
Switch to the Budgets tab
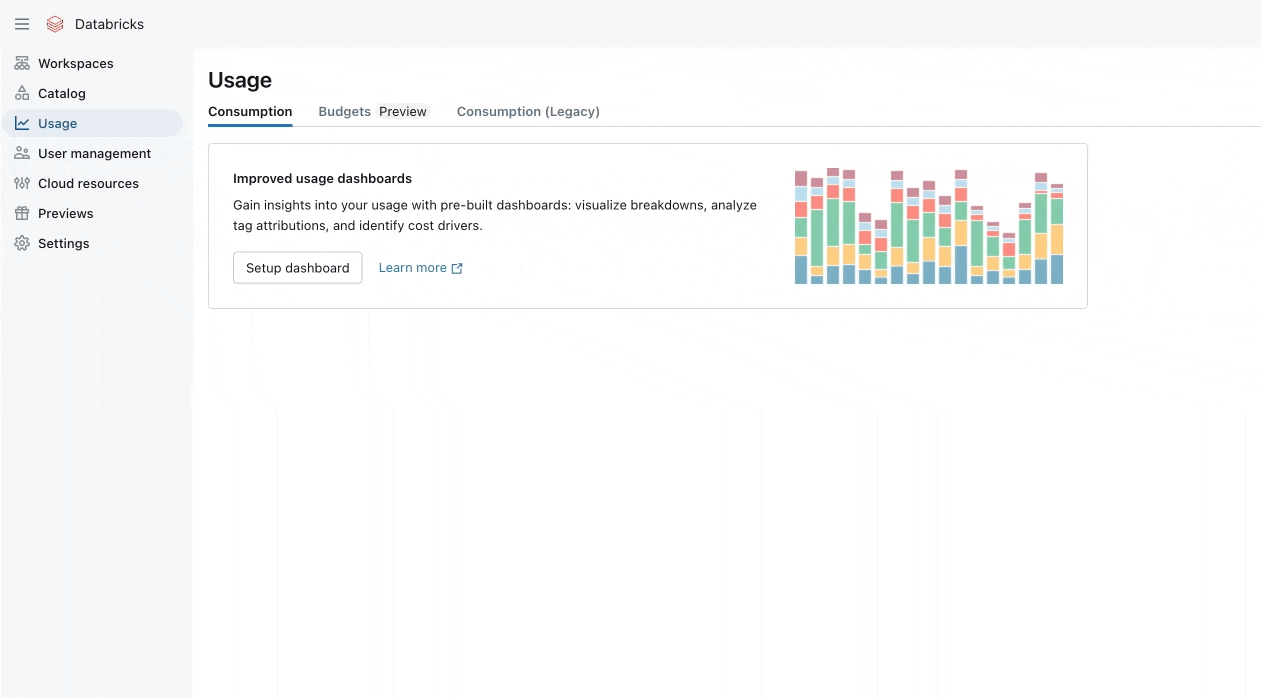pyautogui.click(x=344, y=111)
